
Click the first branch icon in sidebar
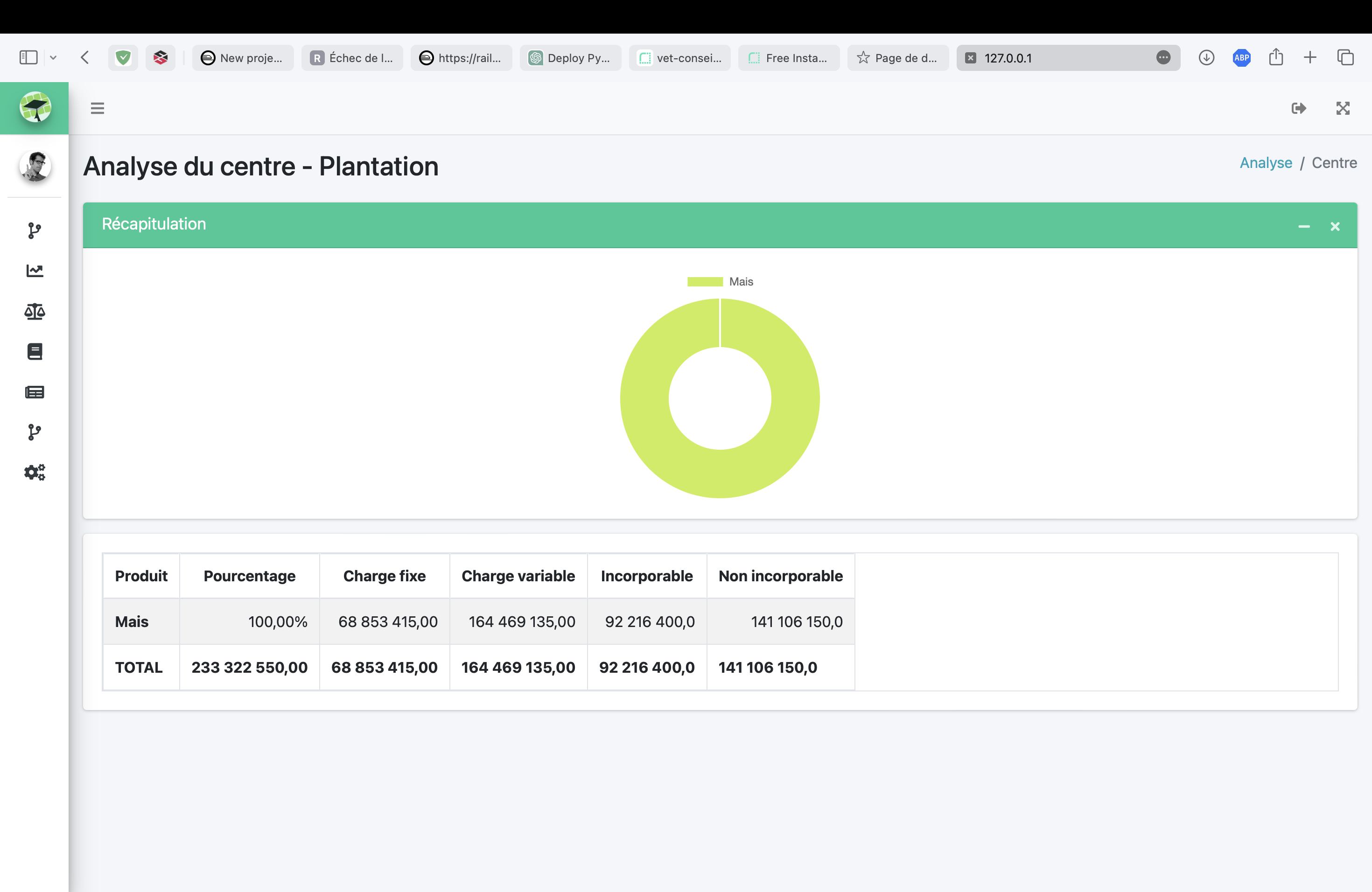pos(35,230)
